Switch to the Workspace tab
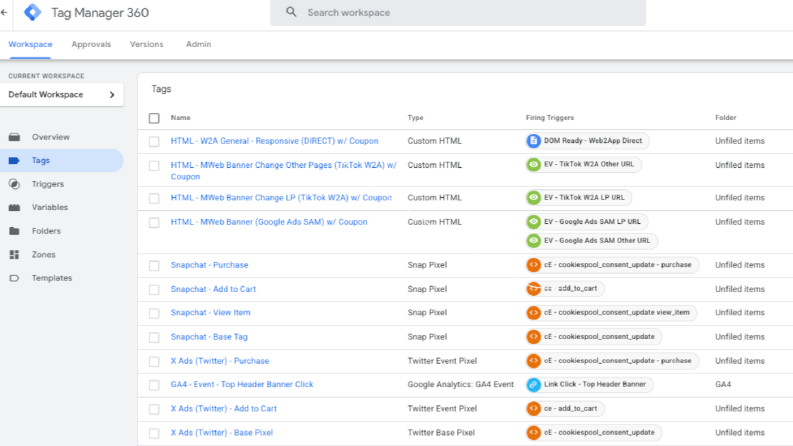Screen dimensions: 793x446 [x=30, y=44]
